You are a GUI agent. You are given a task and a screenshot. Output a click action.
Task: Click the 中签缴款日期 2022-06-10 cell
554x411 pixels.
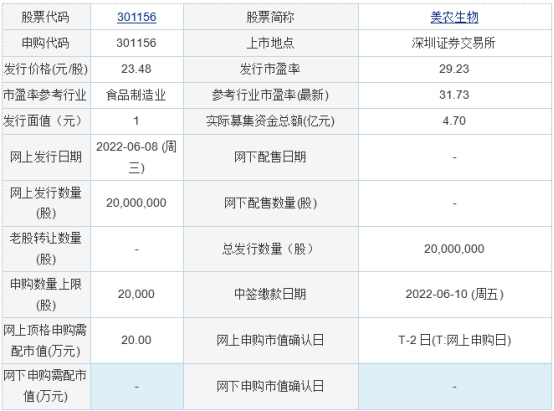(454, 294)
